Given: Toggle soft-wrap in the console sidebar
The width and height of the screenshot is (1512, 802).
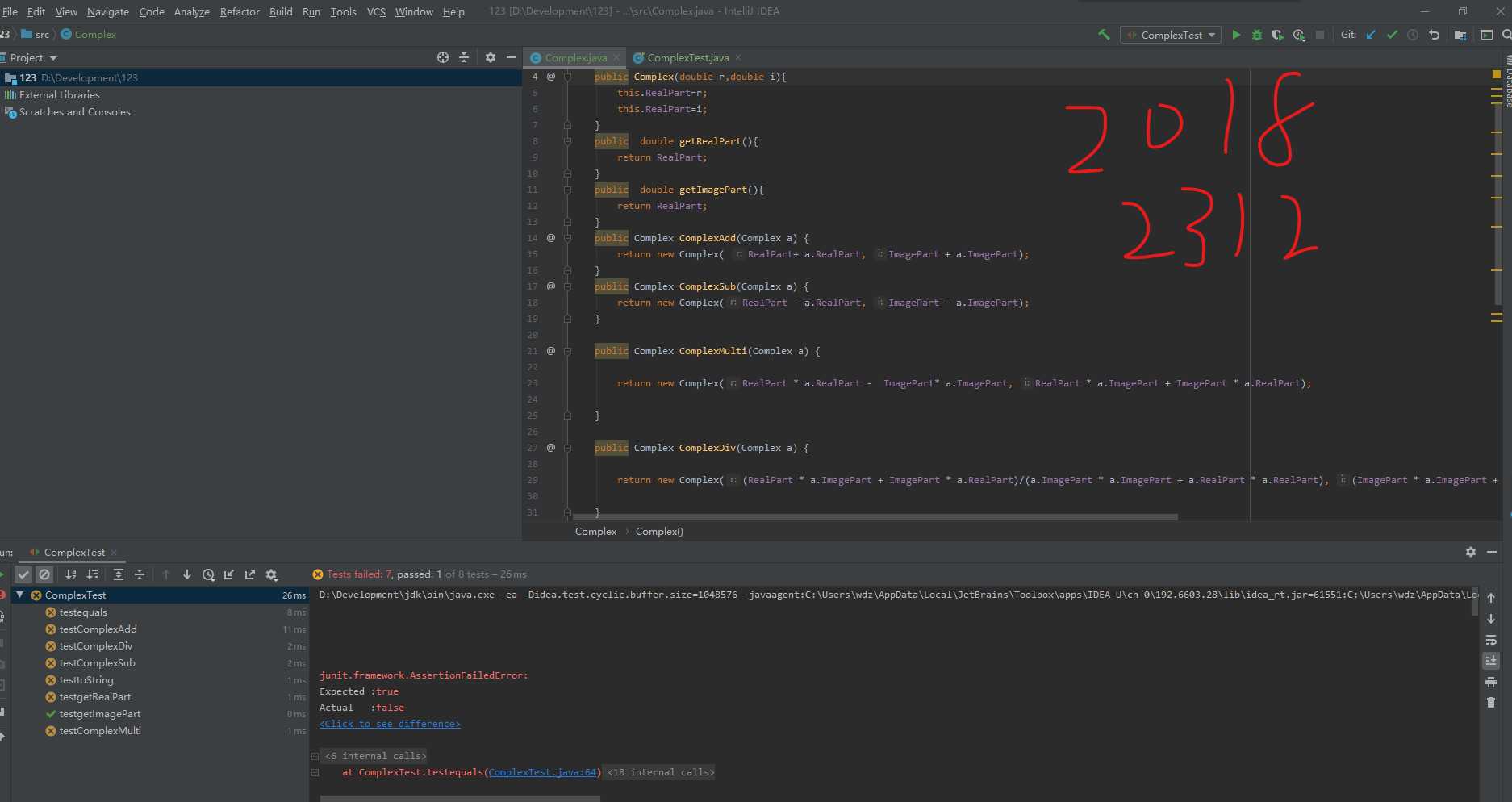Looking at the screenshot, I should [1491, 640].
